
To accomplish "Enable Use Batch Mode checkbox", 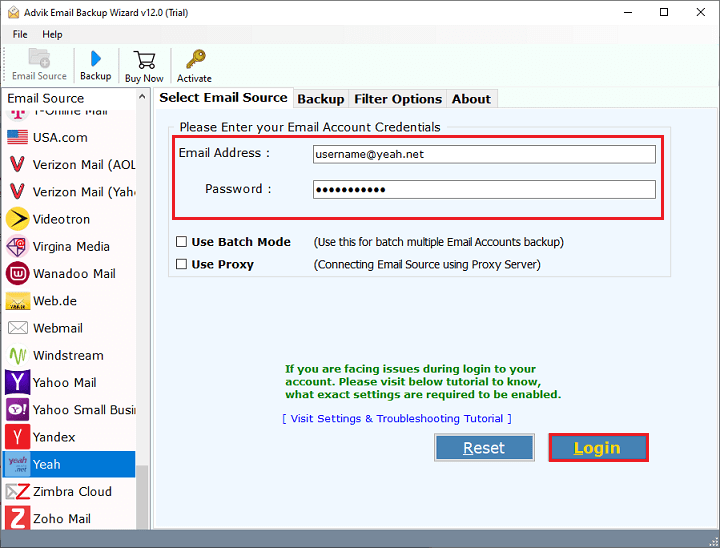I will [x=181, y=242].
